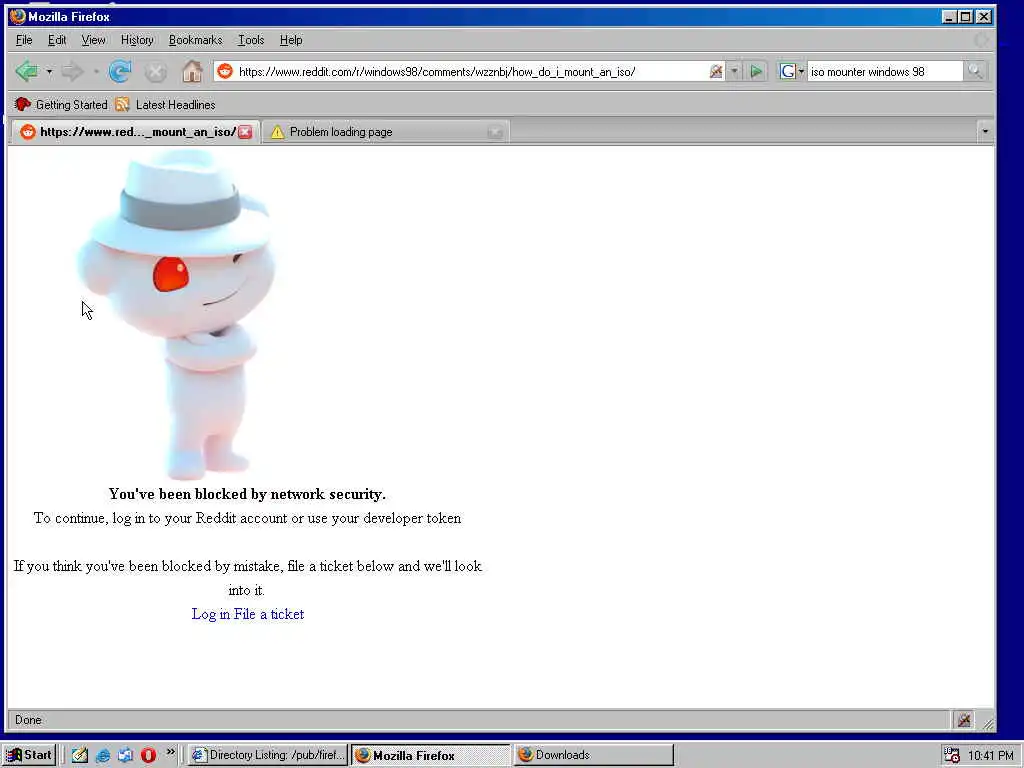Click the broken security icon in address bar

tap(716, 71)
